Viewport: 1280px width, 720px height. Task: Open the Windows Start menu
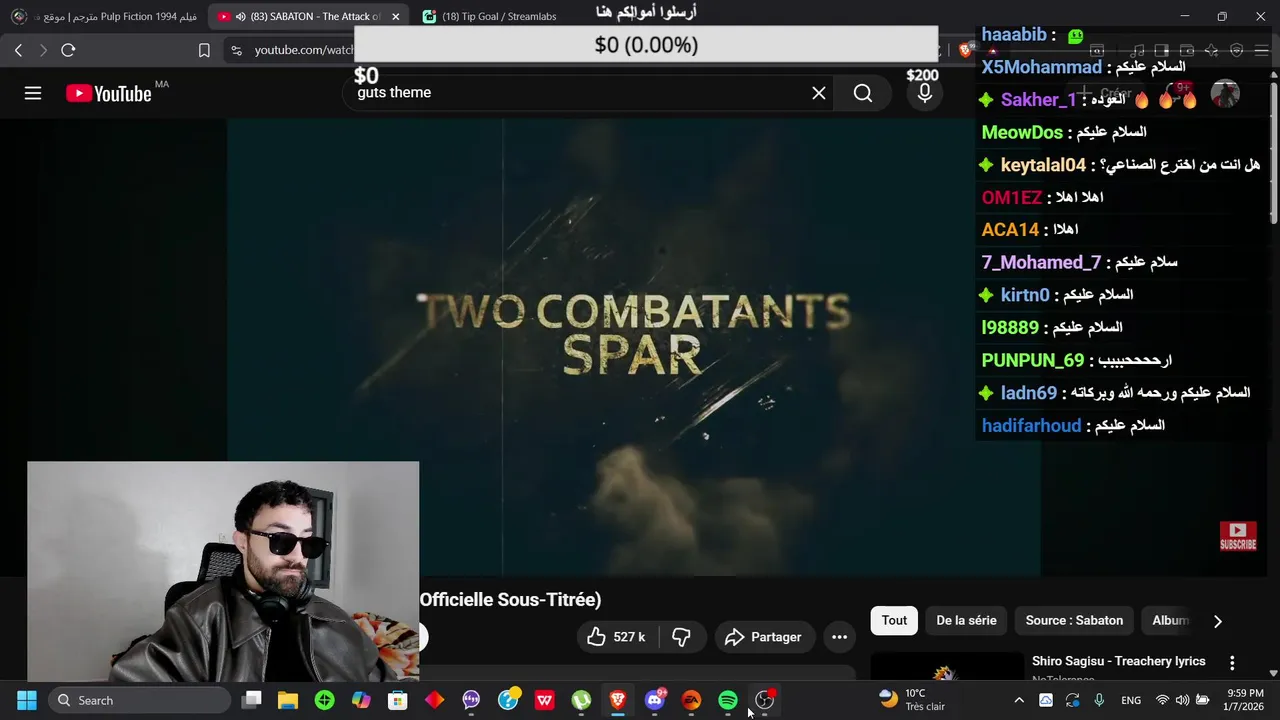click(26, 700)
